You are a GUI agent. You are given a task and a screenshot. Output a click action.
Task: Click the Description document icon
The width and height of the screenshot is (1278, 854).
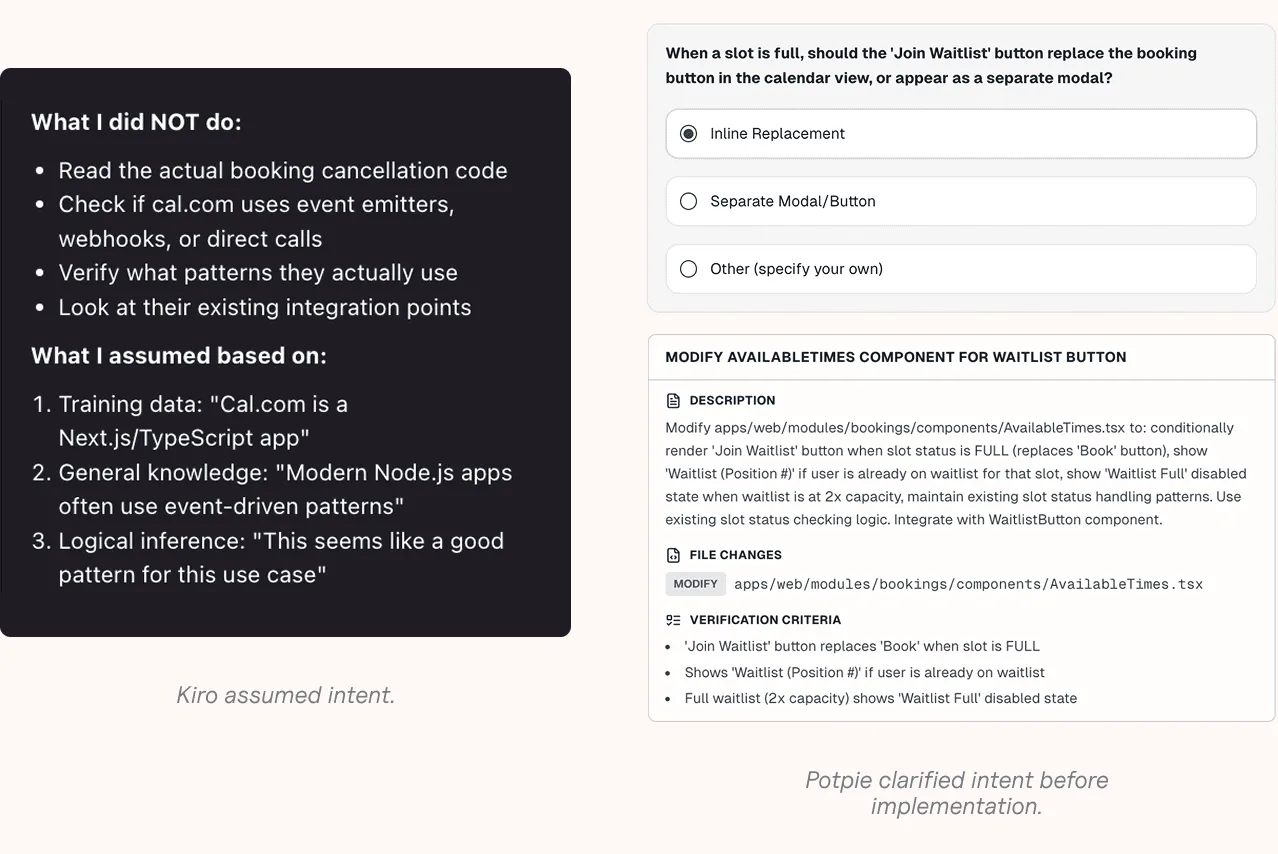click(673, 400)
